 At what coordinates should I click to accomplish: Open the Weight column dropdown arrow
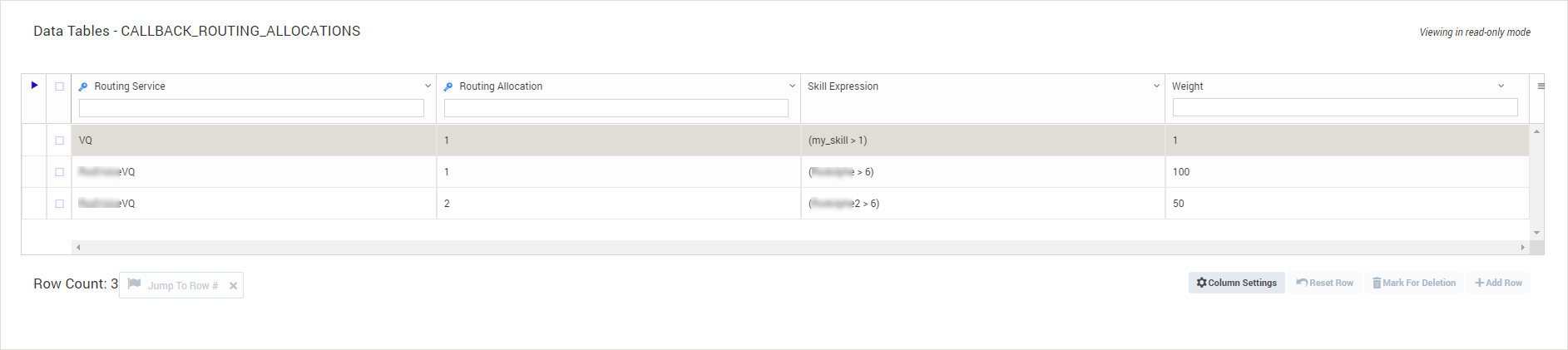pos(1501,86)
